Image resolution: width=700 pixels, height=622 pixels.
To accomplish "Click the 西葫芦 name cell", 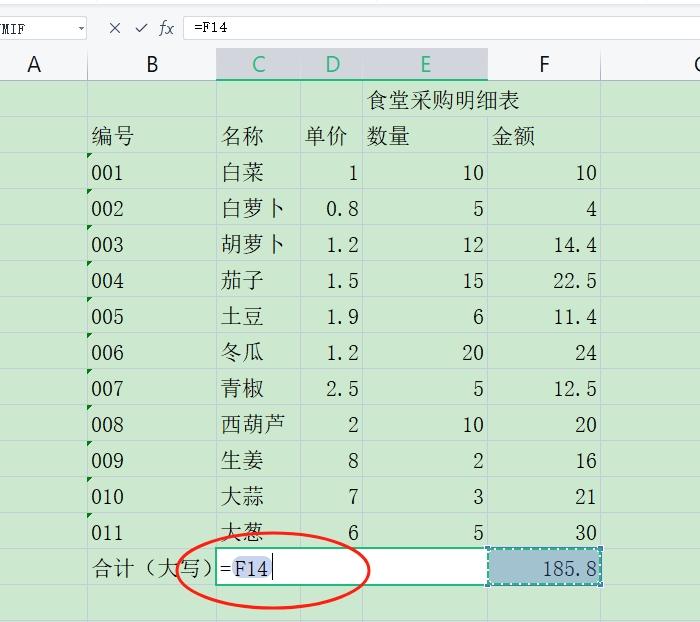I will (258, 424).
